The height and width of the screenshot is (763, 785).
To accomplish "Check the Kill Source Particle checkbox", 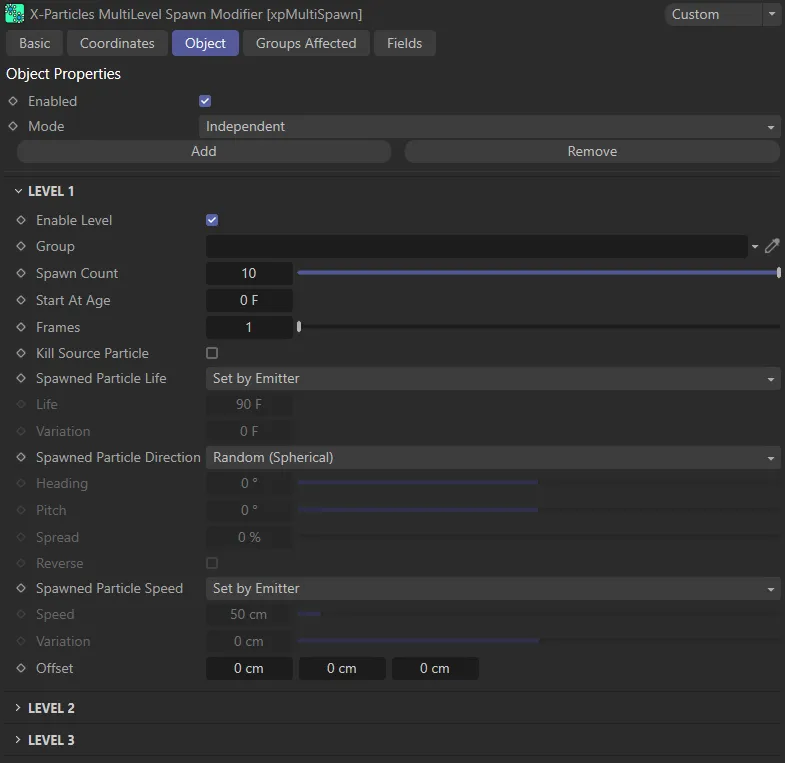I will pyautogui.click(x=212, y=353).
